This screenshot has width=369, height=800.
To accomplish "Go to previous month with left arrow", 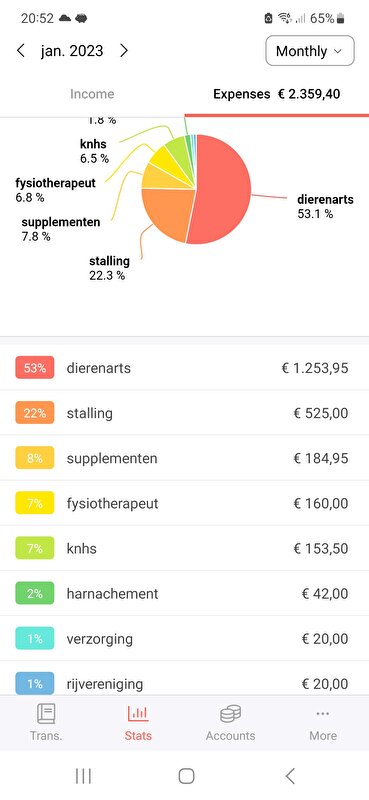I will pos(20,51).
